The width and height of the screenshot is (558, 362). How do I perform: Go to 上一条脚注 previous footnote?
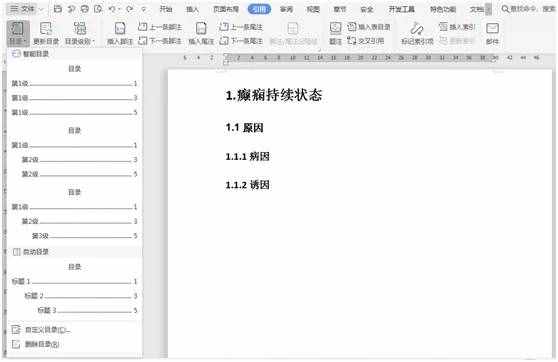[x=160, y=27]
